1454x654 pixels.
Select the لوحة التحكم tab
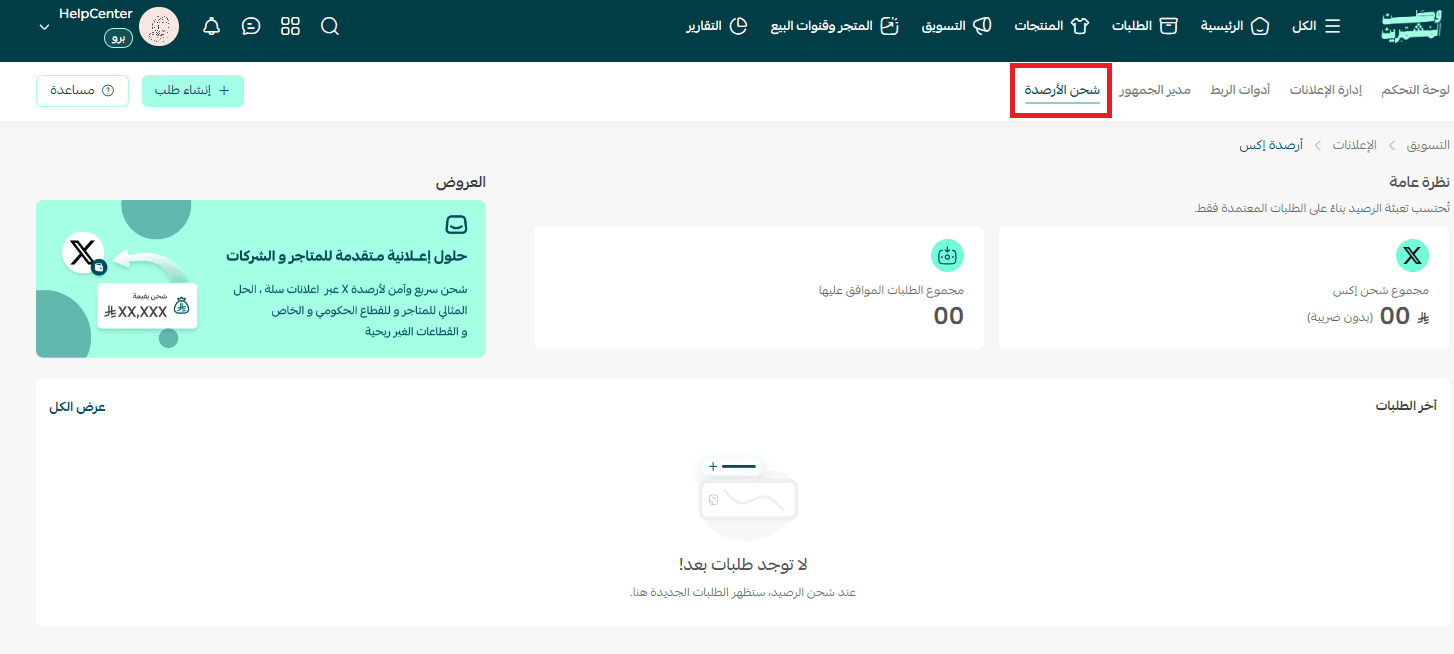pyautogui.click(x=1414, y=90)
